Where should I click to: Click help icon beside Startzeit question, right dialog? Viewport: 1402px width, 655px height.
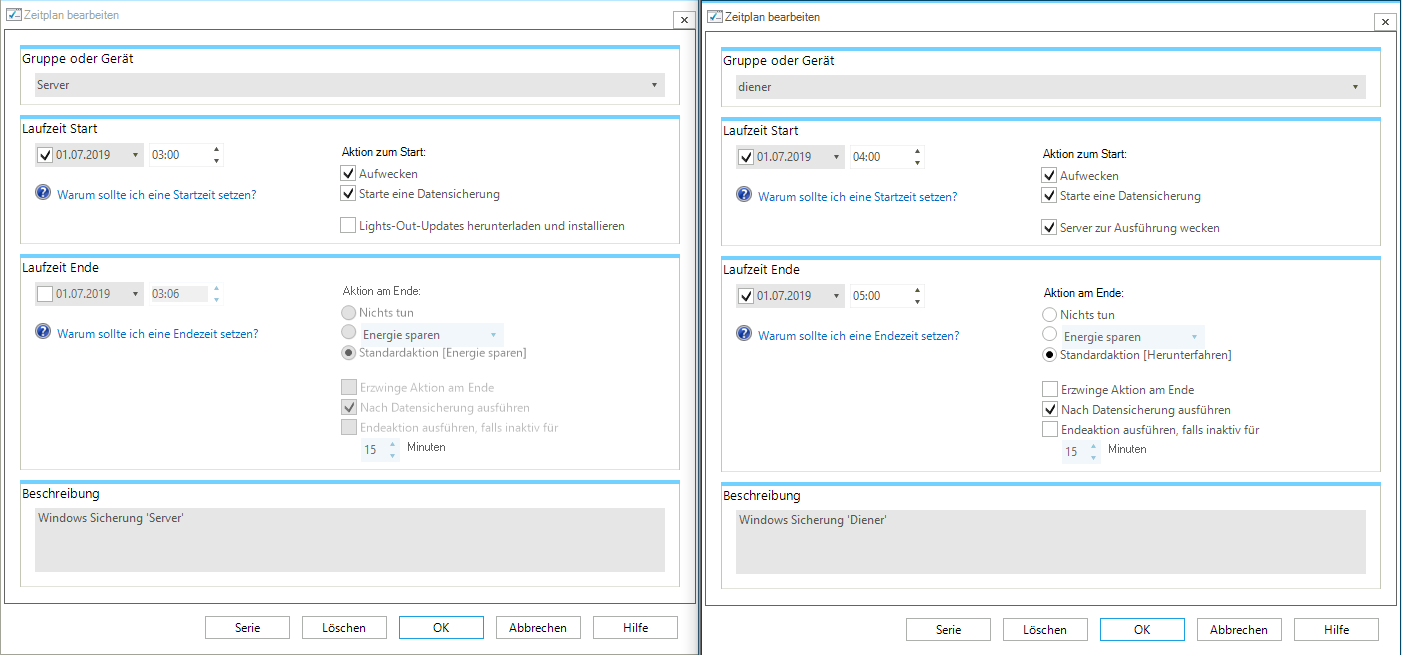click(744, 196)
